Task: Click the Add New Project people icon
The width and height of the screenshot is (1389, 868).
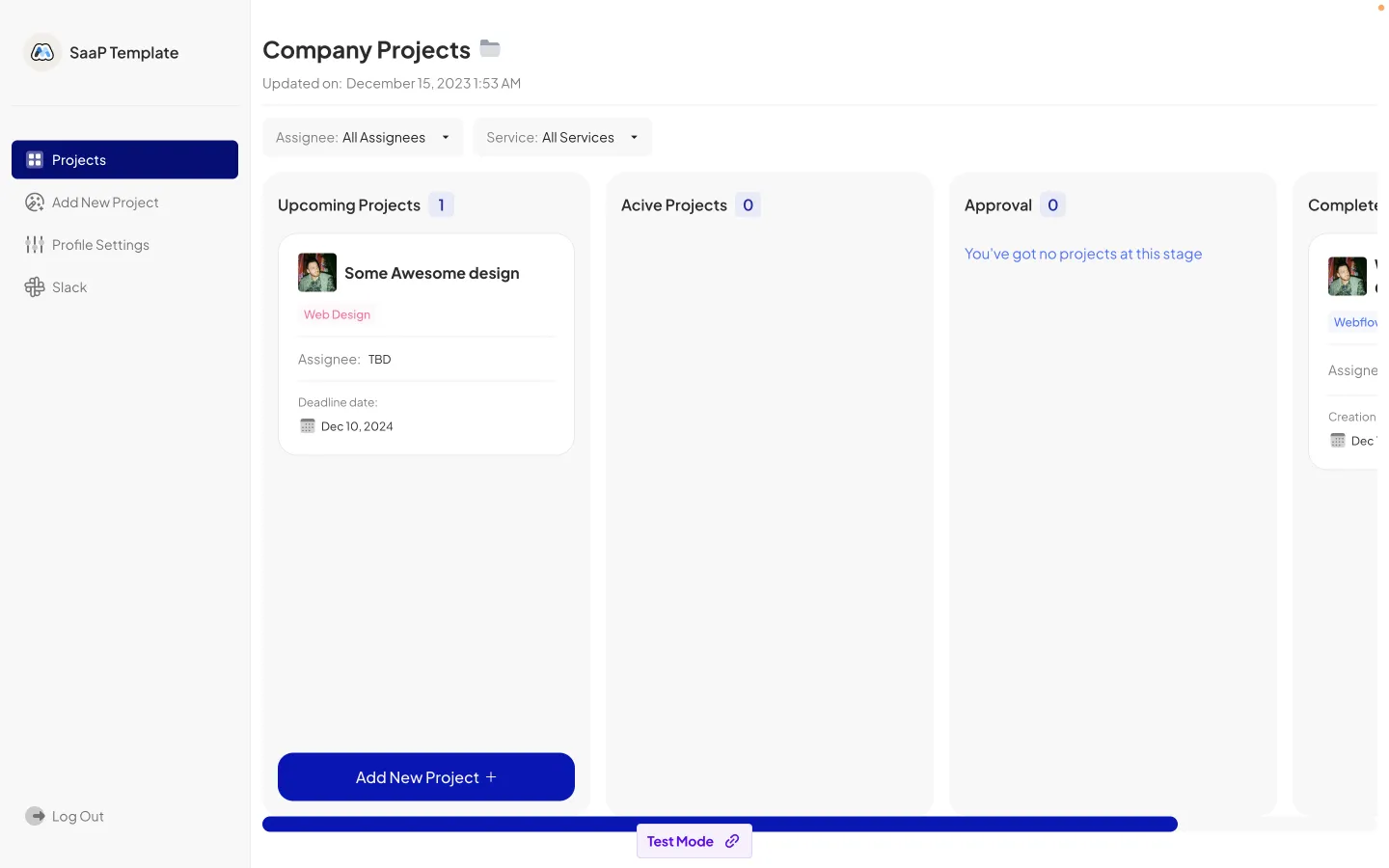Action: click(35, 202)
